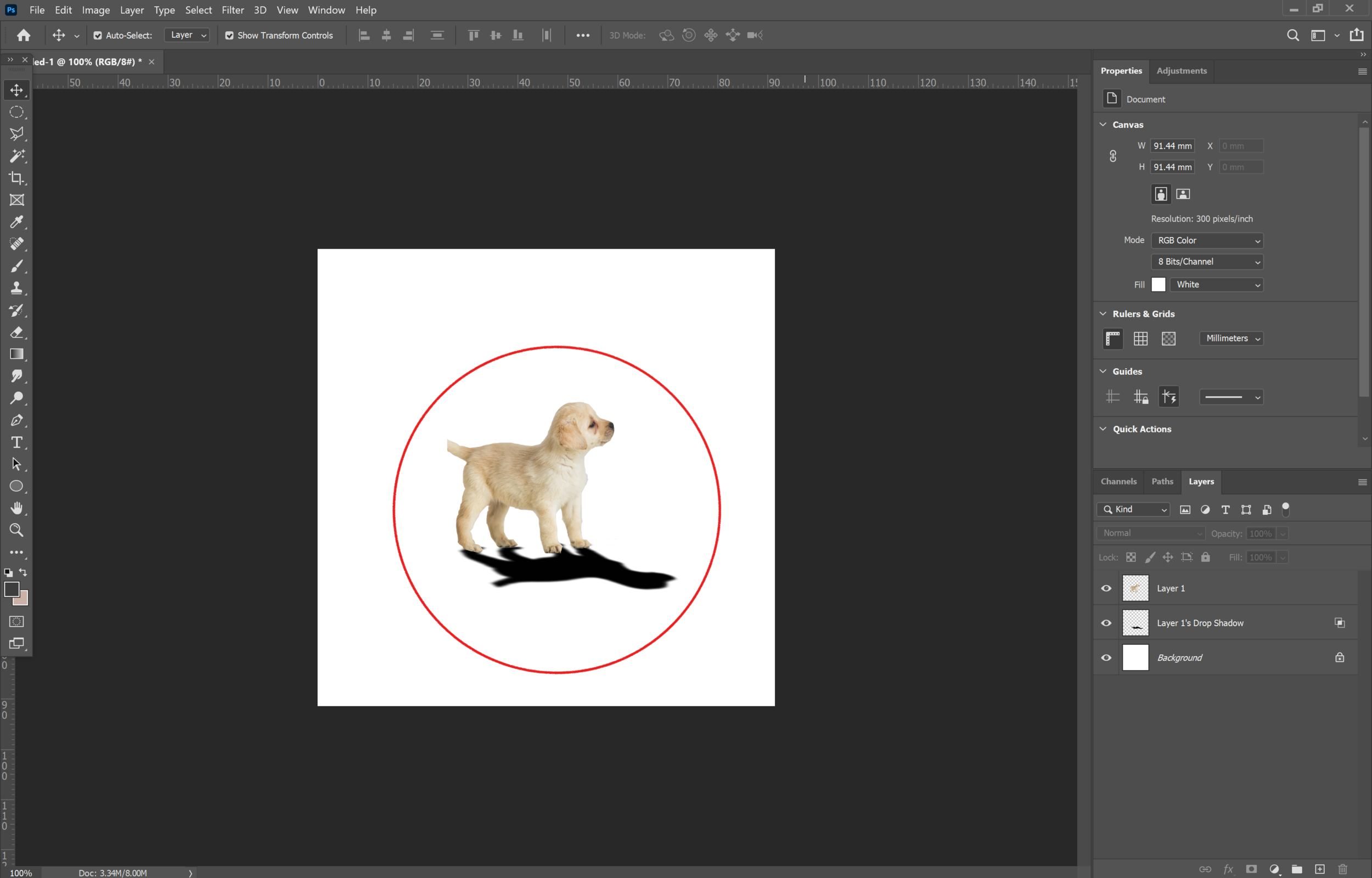Screen dimensions: 1372x878
Task: Collapse the Guides section
Action: (x=1103, y=371)
